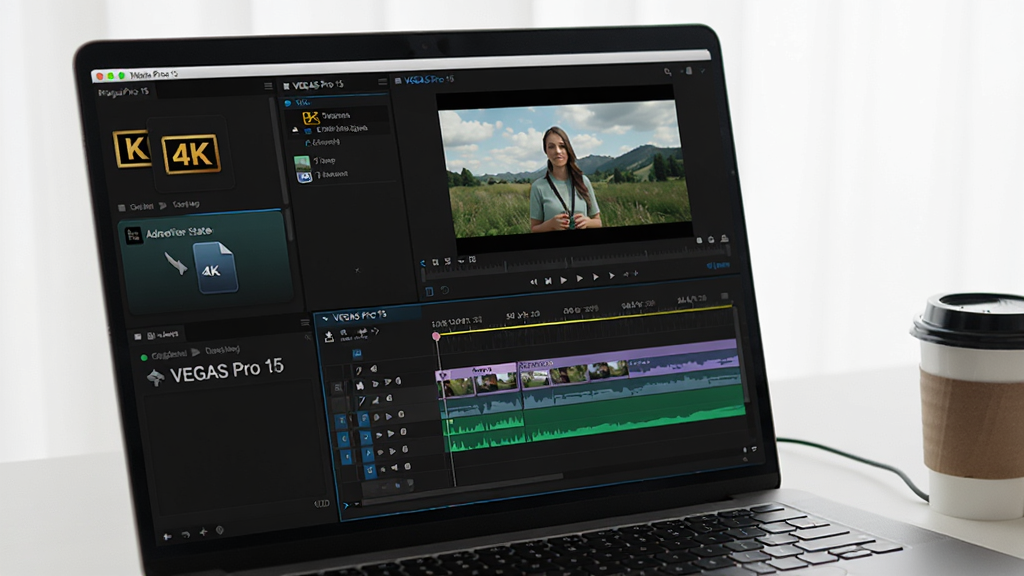The width and height of the screenshot is (1024, 576).
Task: Click the small play triangle below the 4K badges
Action: (163, 206)
